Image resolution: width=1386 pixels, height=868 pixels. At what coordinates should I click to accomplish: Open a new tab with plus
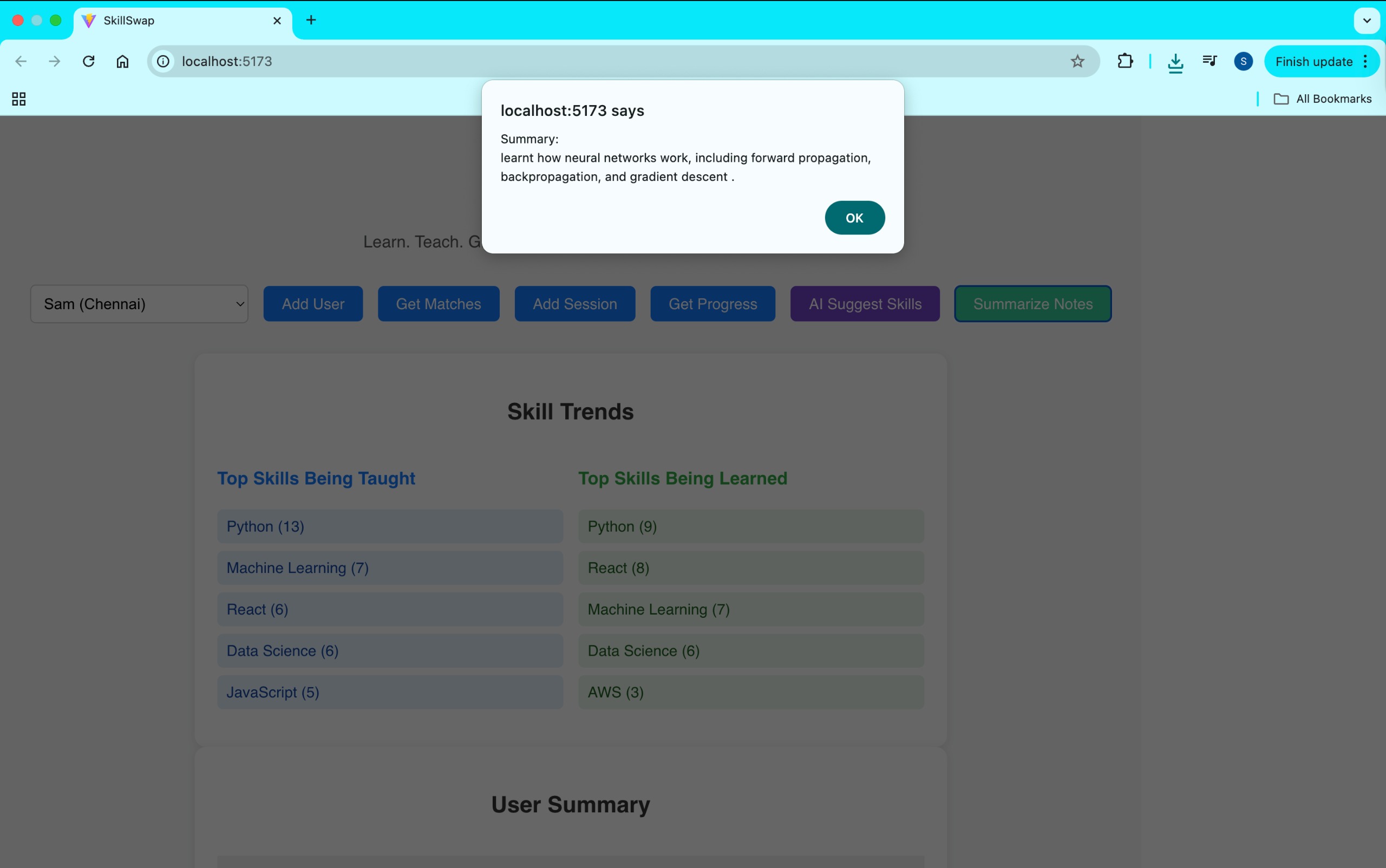311,21
